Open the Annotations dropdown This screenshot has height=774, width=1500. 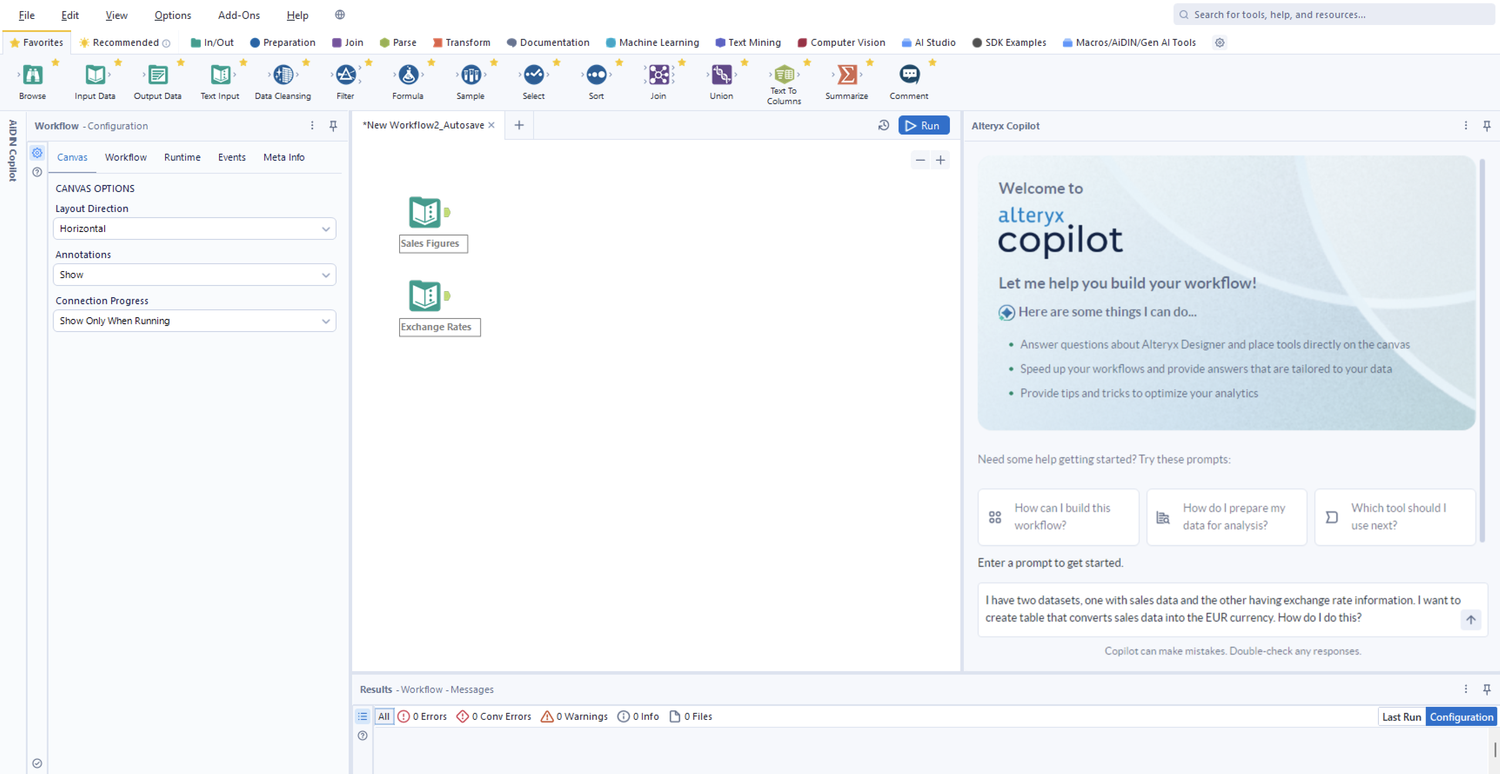194,274
